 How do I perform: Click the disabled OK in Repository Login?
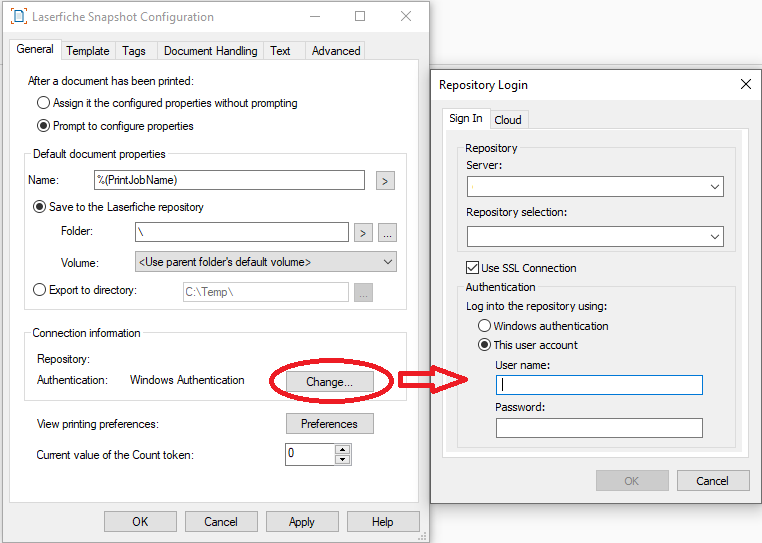pyautogui.click(x=632, y=481)
